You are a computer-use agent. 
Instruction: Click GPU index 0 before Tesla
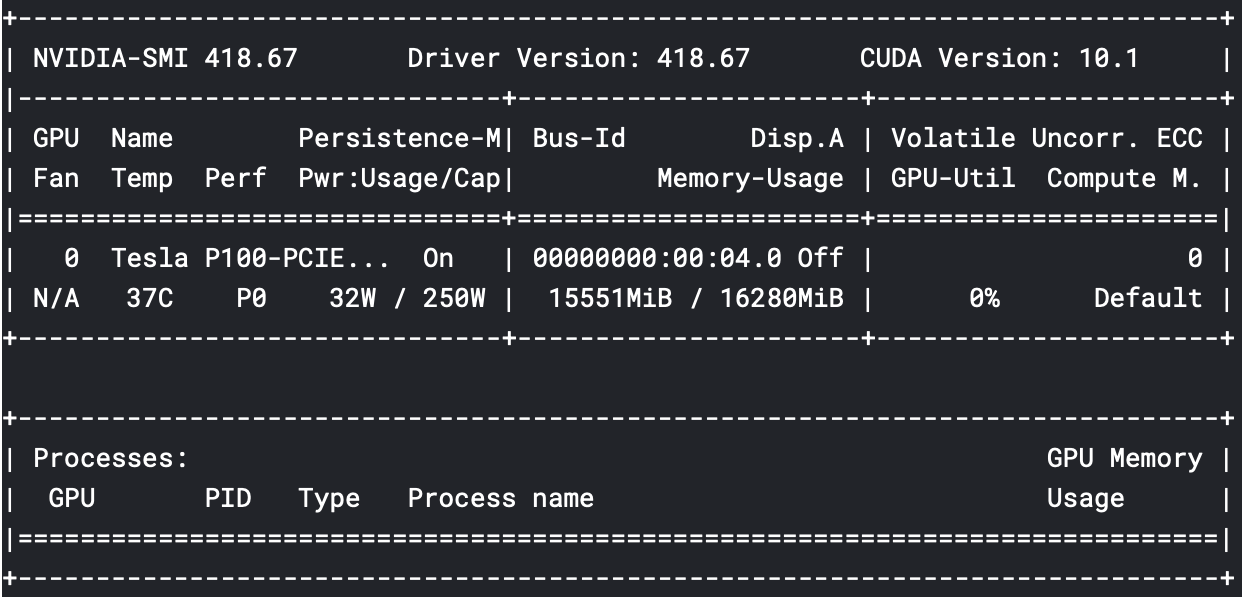[x=72, y=259]
